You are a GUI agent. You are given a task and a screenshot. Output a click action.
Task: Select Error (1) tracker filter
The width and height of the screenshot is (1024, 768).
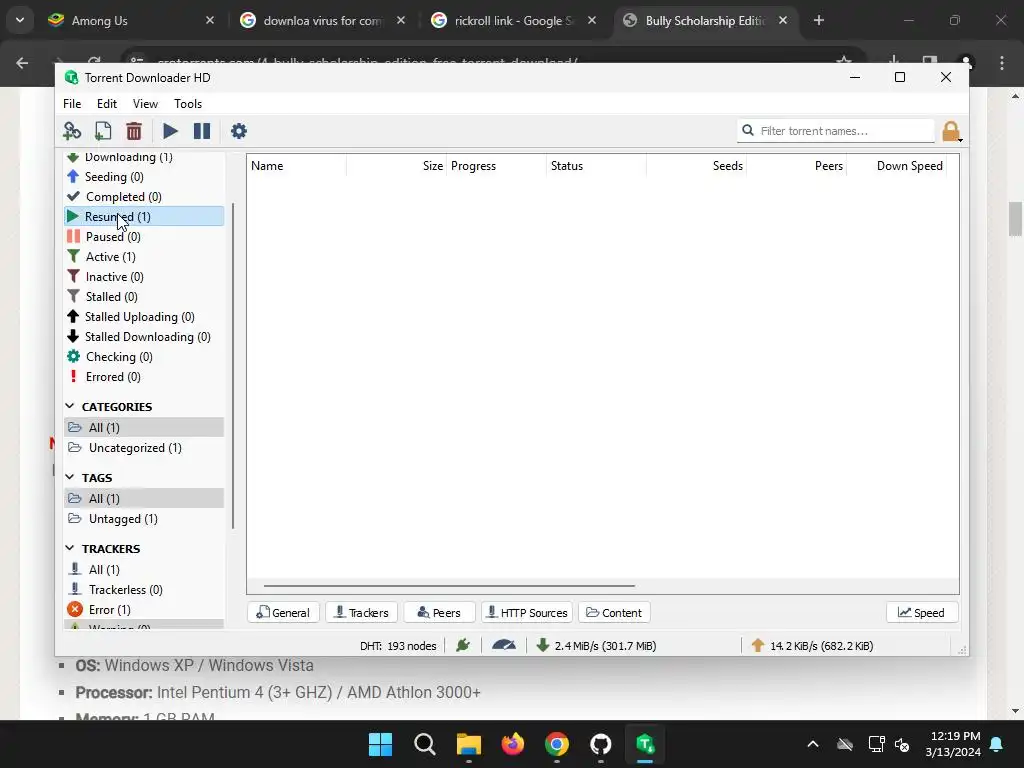[144, 609]
